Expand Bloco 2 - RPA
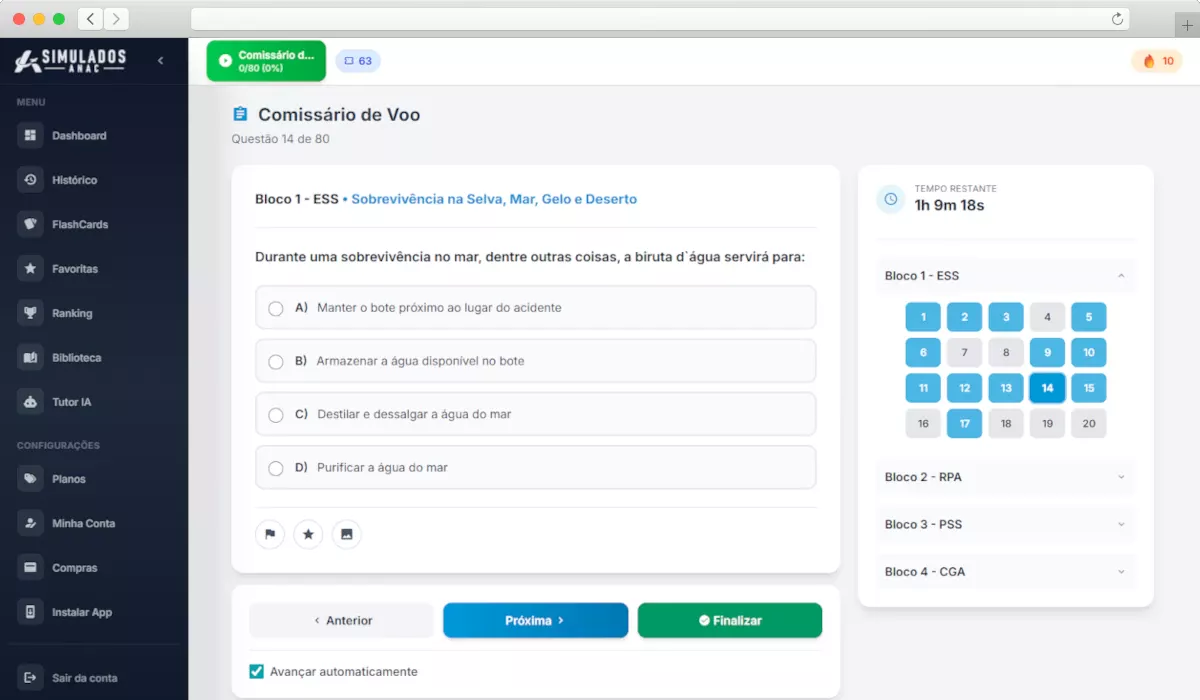The height and width of the screenshot is (700, 1200). tap(1004, 477)
